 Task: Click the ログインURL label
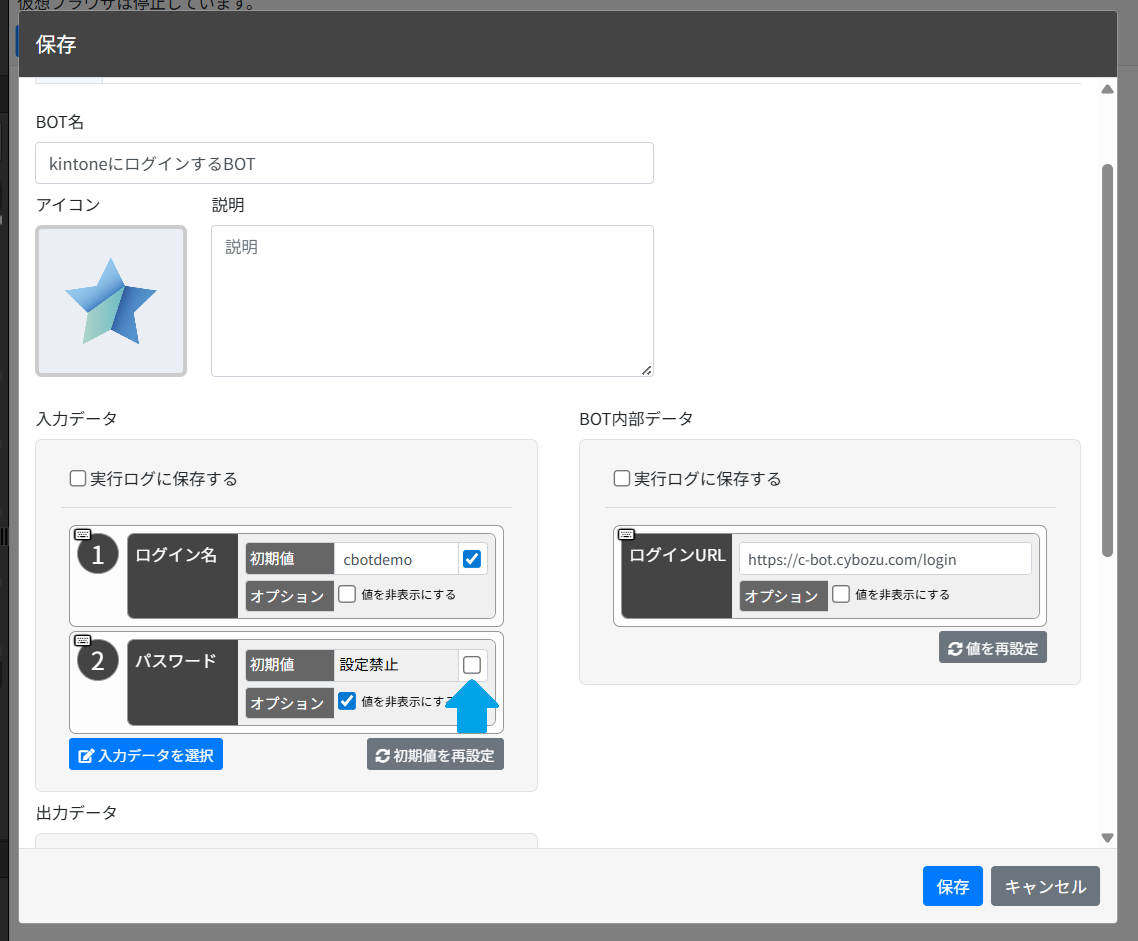pyautogui.click(x=676, y=555)
